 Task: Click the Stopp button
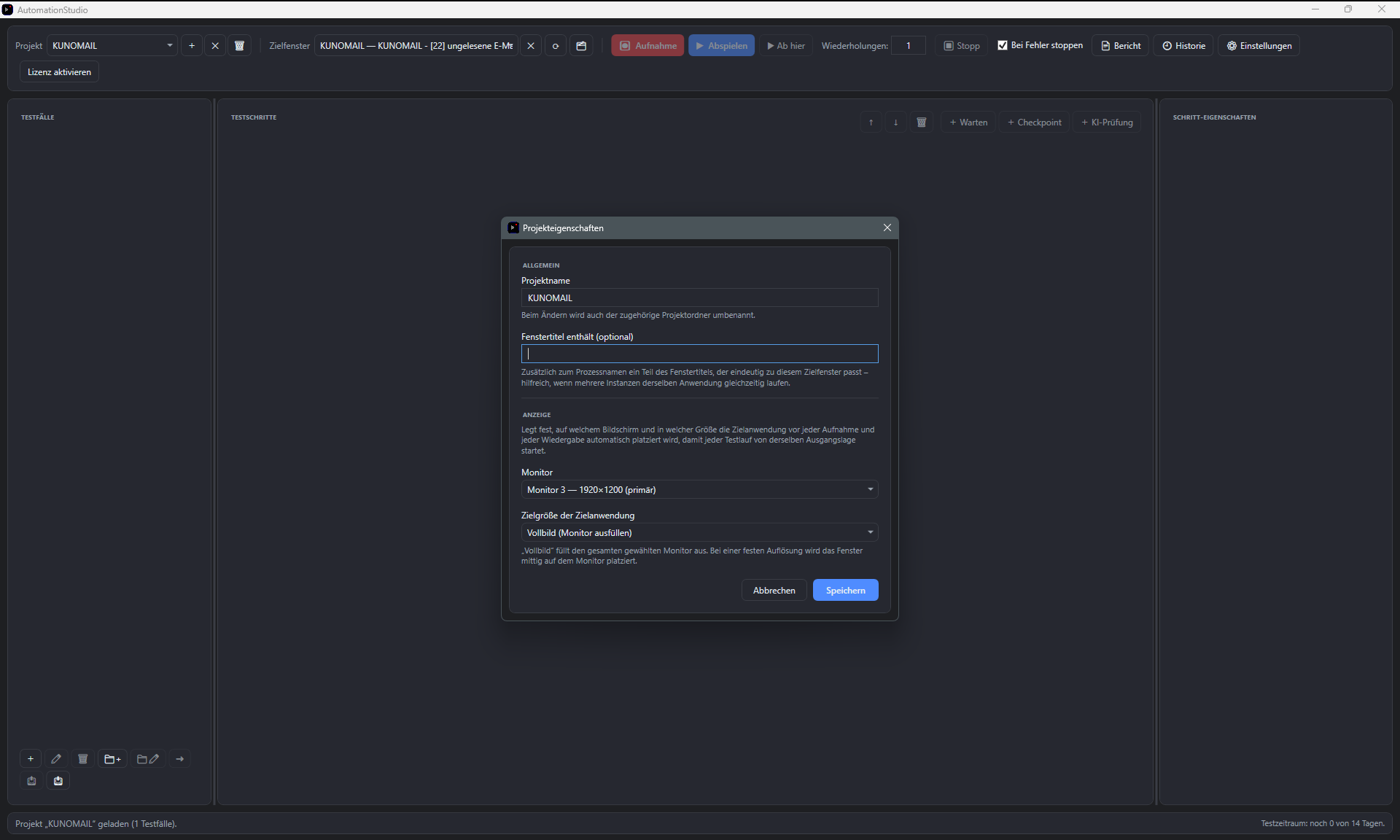coord(962,45)
